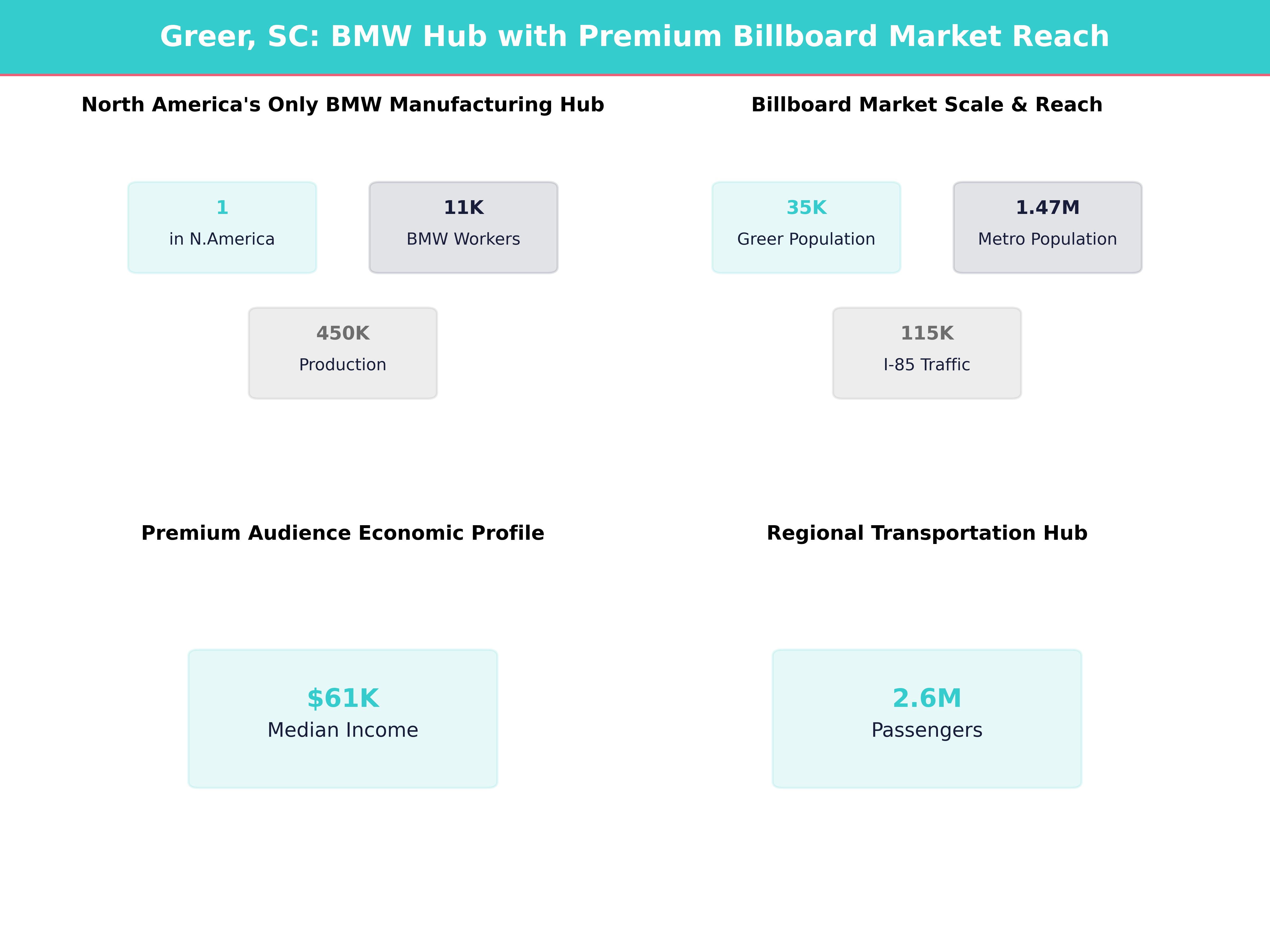The image size is (1270, 952).
Task: Select the Passengers label
Action: [927, 730]
